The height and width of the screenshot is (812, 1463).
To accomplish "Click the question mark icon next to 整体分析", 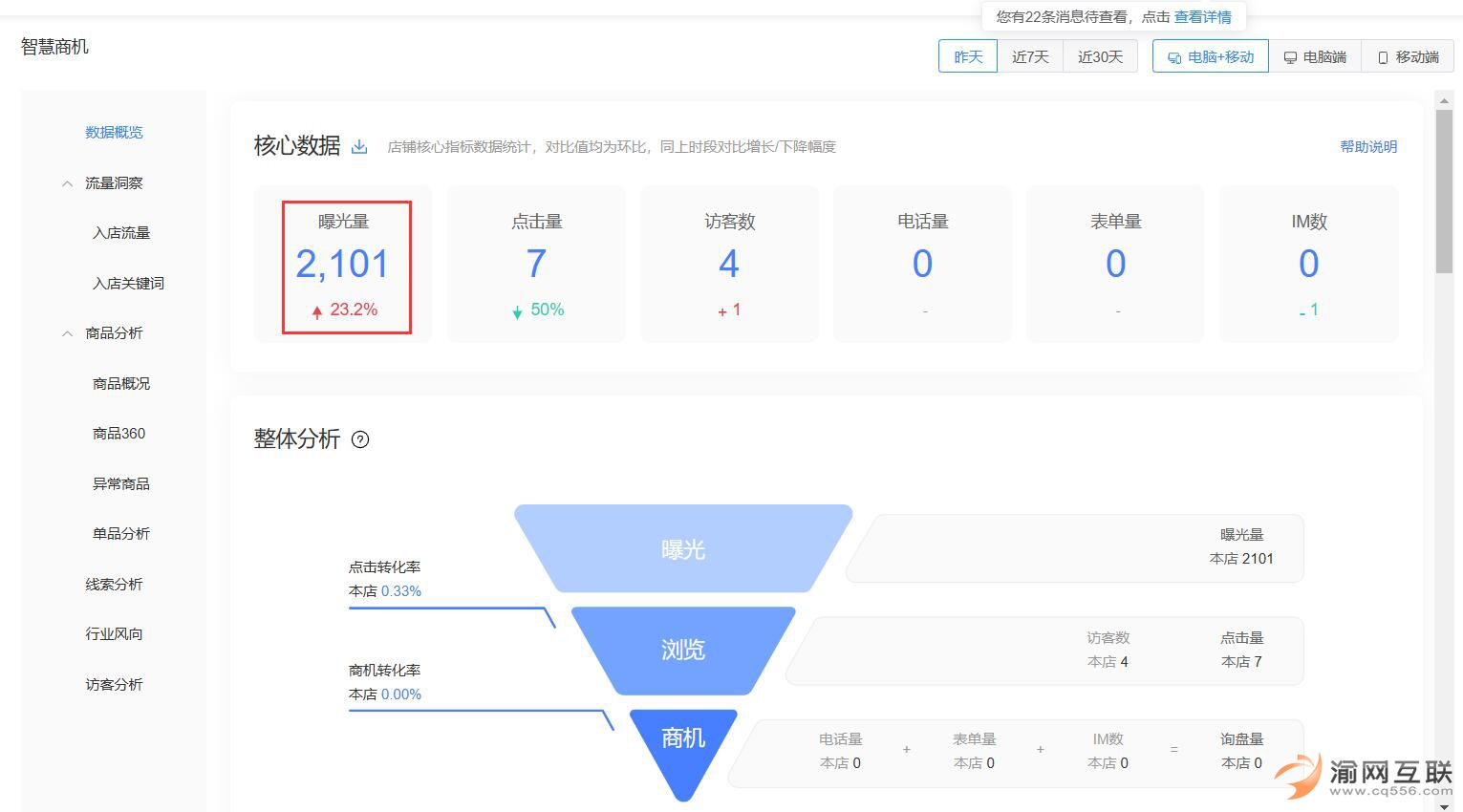I will pyautogui.click(x=360, y=439).
